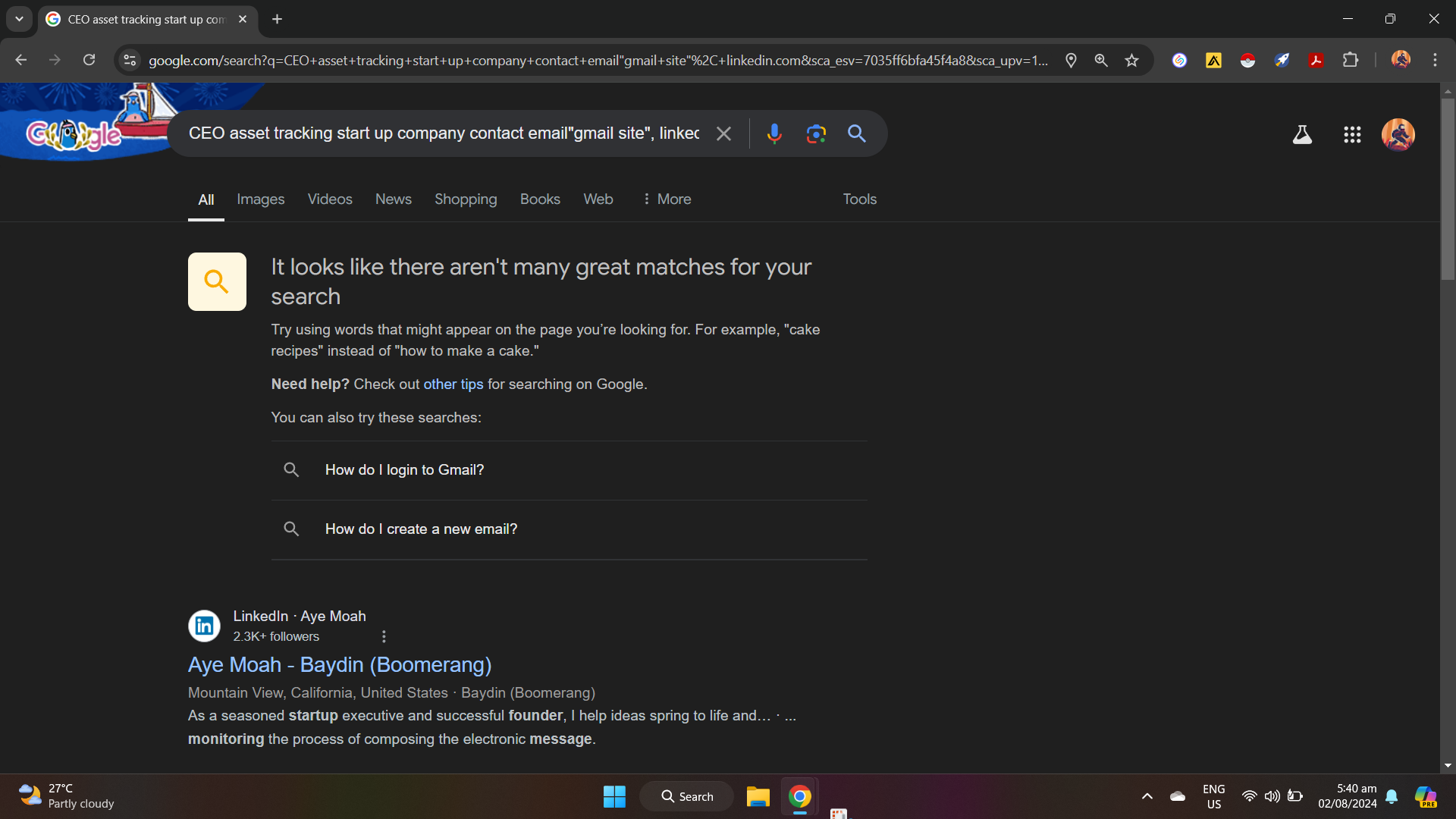Open Aye Moah - Baydin result link
Image resolution: width=1456 pixels, height=819 pixels.
[339, 665]
